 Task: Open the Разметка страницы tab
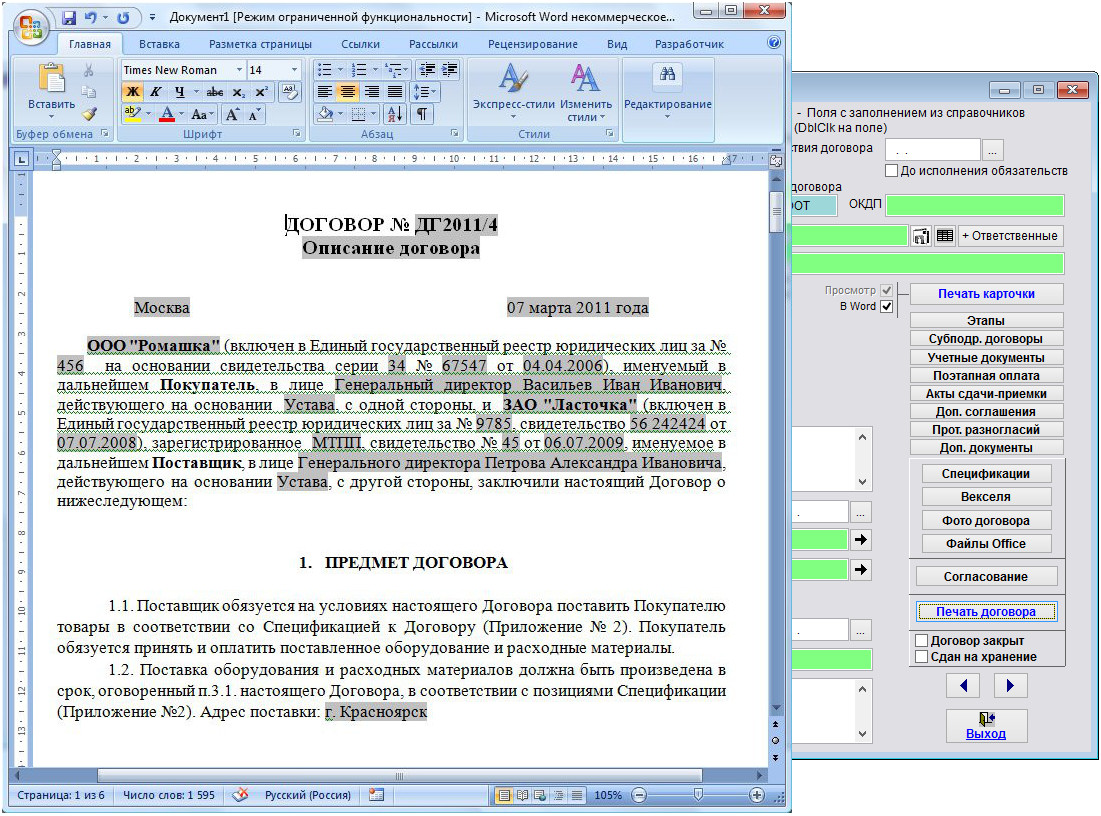[261, 44]
